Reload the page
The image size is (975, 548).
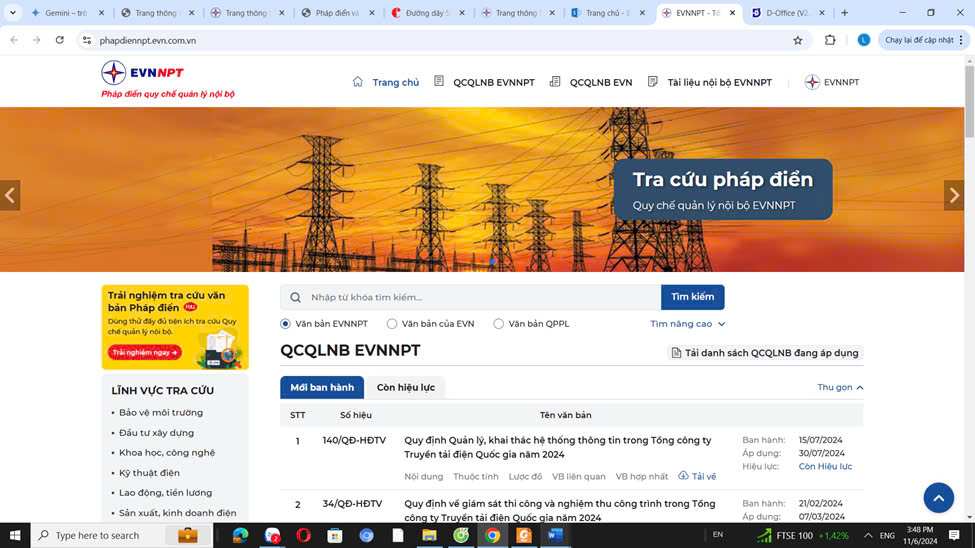click(60, 40)
